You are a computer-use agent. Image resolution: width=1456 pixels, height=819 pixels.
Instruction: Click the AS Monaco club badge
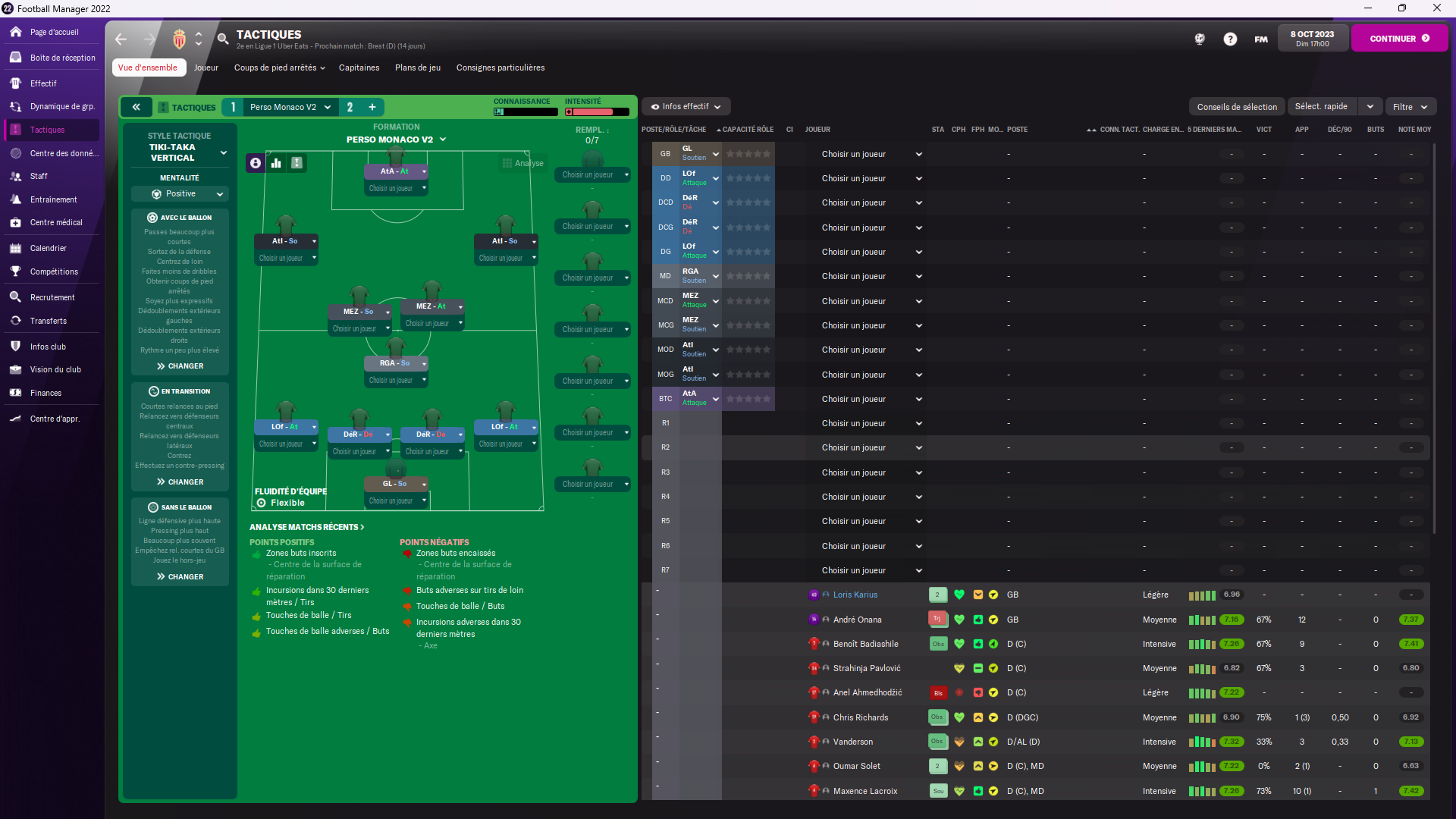180,39
